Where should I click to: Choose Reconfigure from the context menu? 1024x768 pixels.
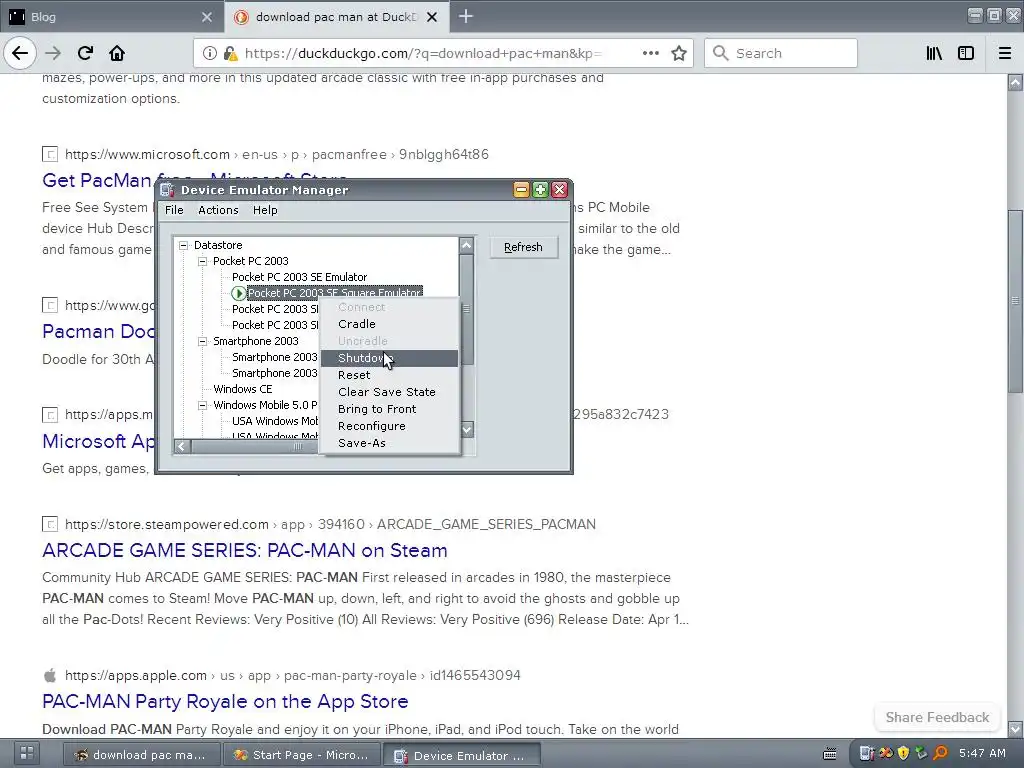click(x=389, y=426)
